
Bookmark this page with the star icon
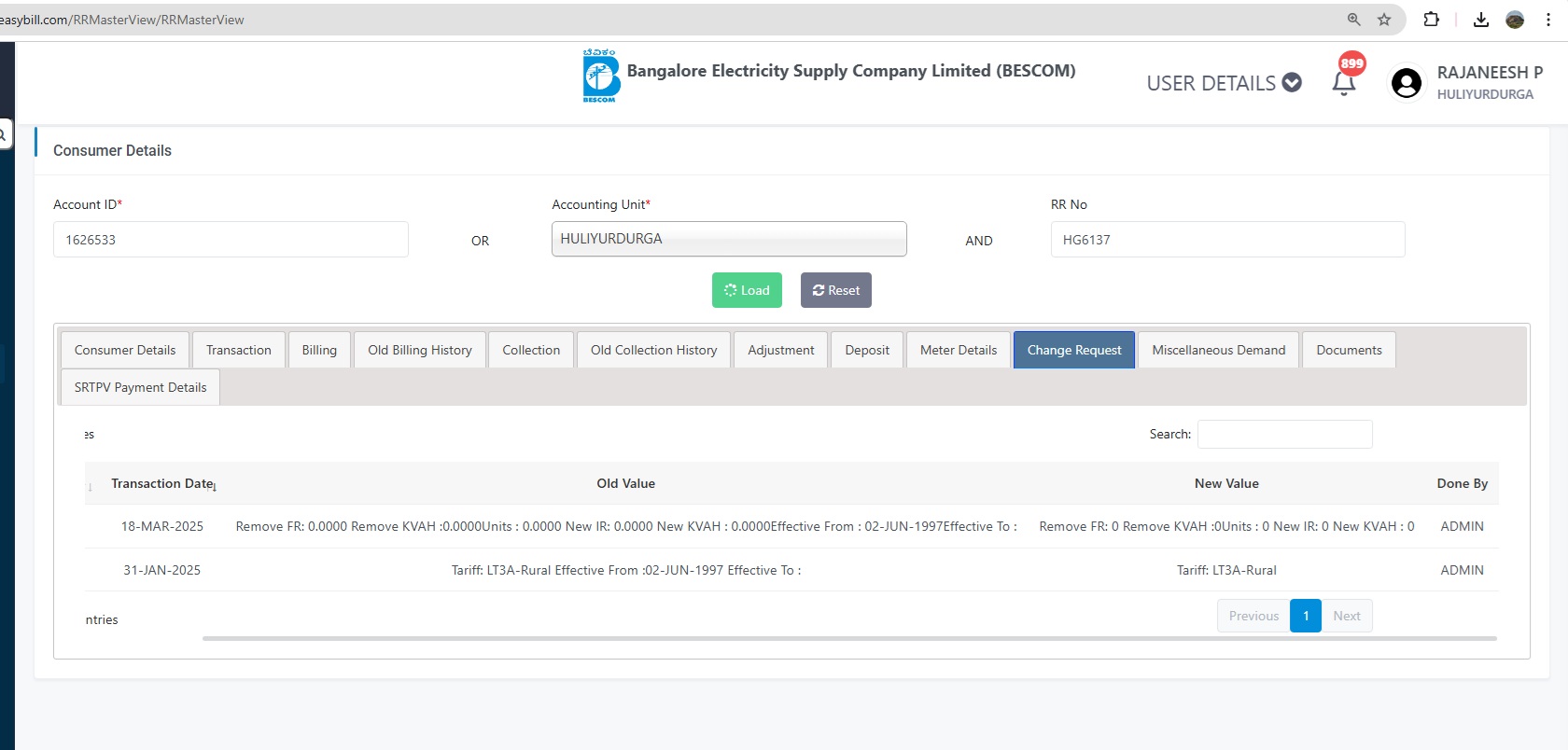(x=1384, y=20)
